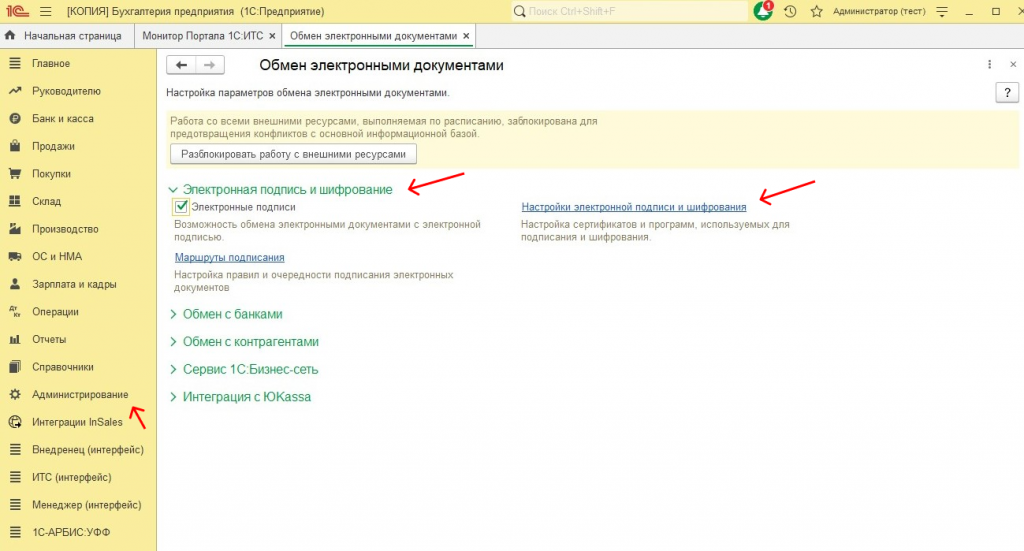Open Внедренец (интерфейс) section
Image resolution: width=1024 pixels, height=551 pixels.
point(88,449)
